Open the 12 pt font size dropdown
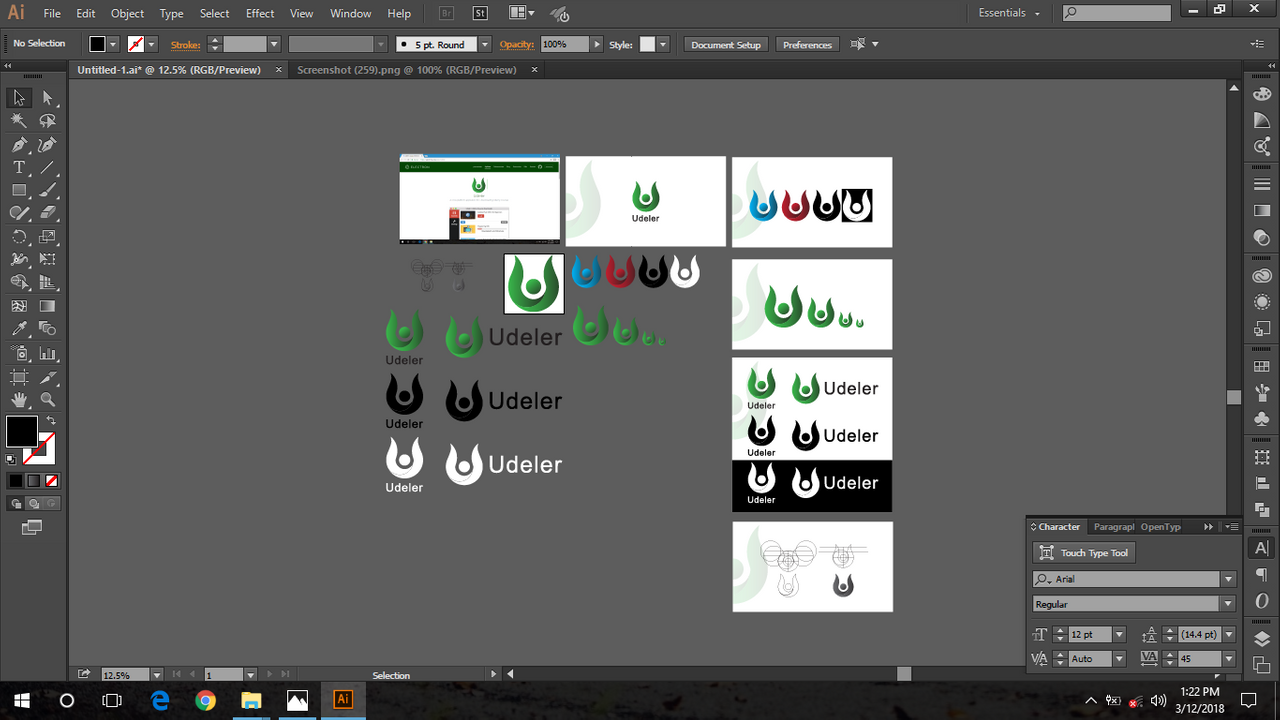Image resolution: width=1280 pixels, height=720 pixels. click(x=1120, y=635)
